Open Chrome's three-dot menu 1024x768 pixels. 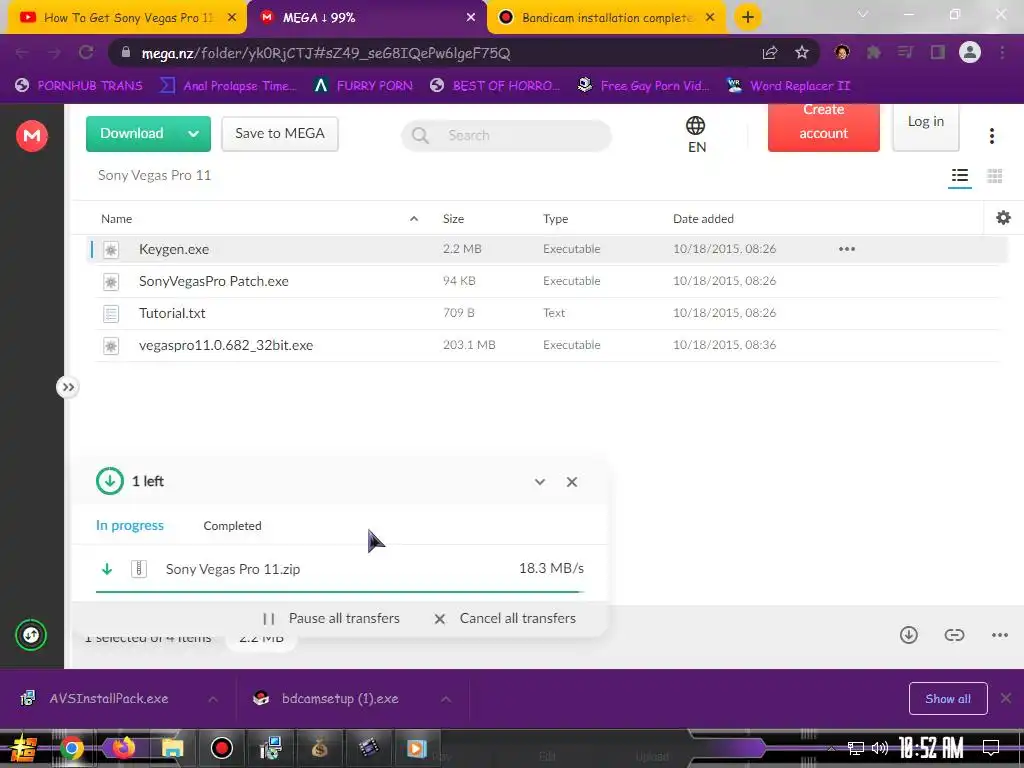(x=1002, y=53)
